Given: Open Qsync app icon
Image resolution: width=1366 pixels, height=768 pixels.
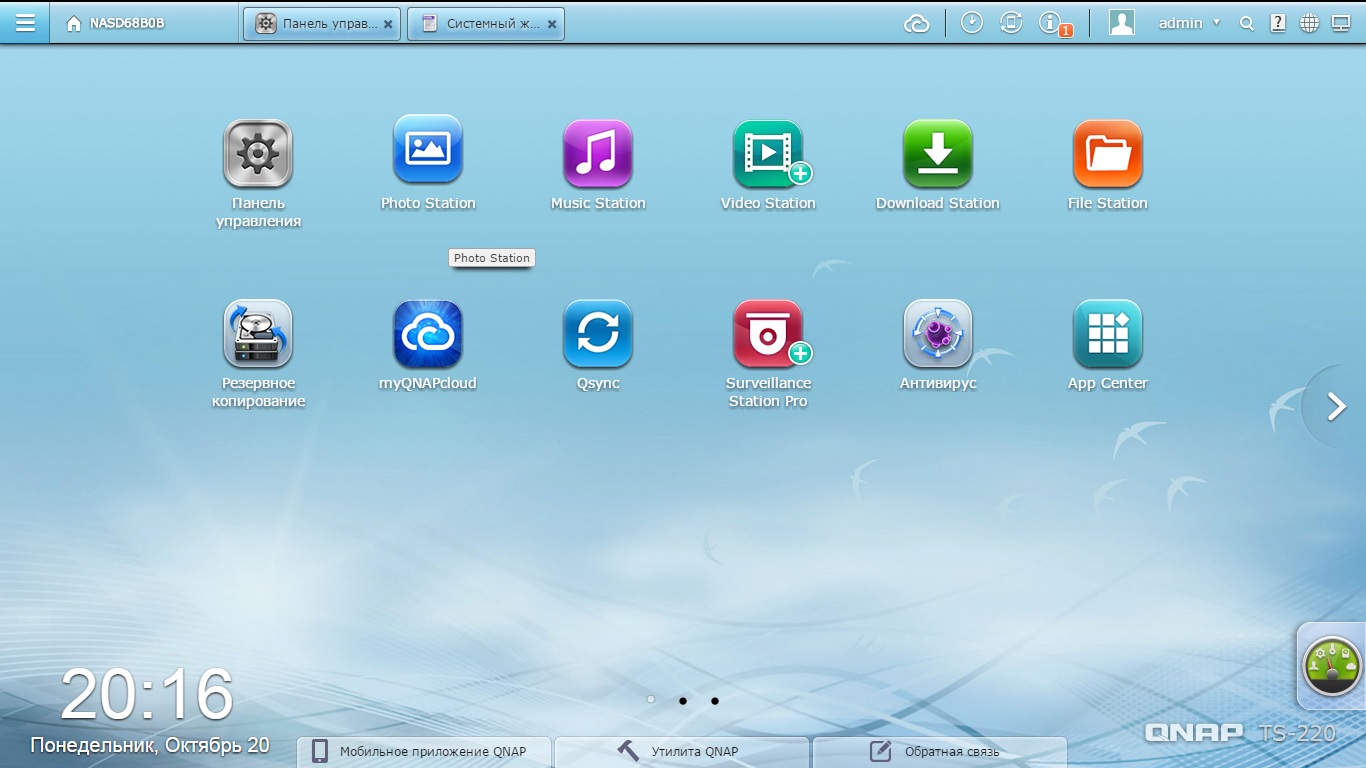Looking at the screenshot, I should pos(598,334).
